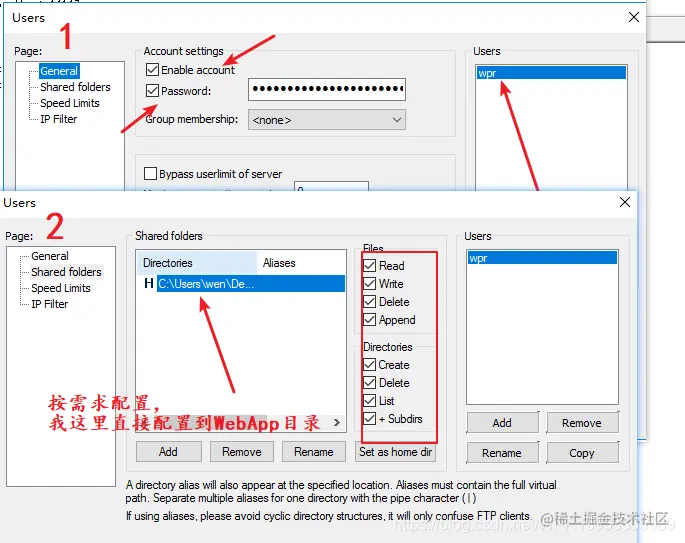This screenshot has width=685, height=543.
Task: Select Shared folders in front window tree
Action: [66, 272]
